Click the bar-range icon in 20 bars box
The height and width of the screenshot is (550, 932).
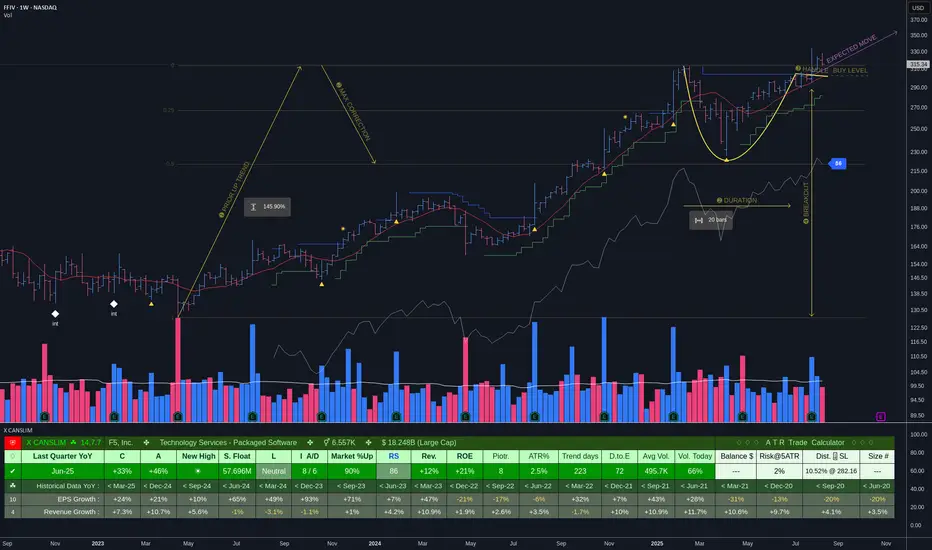click(x=698, y=220)
